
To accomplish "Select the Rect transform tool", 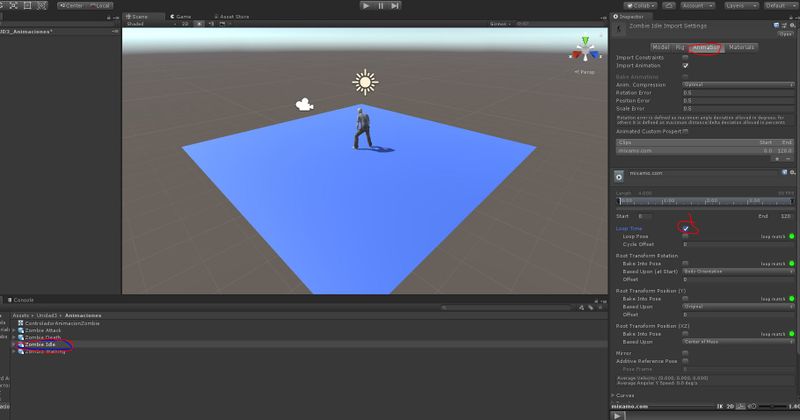I will [x=28, y=6].
